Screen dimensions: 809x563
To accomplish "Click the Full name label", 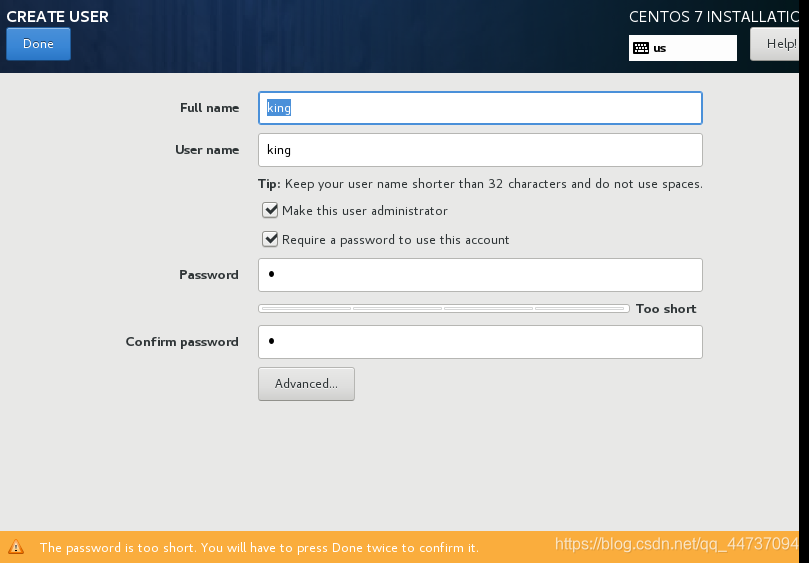I will pos(209,108).
